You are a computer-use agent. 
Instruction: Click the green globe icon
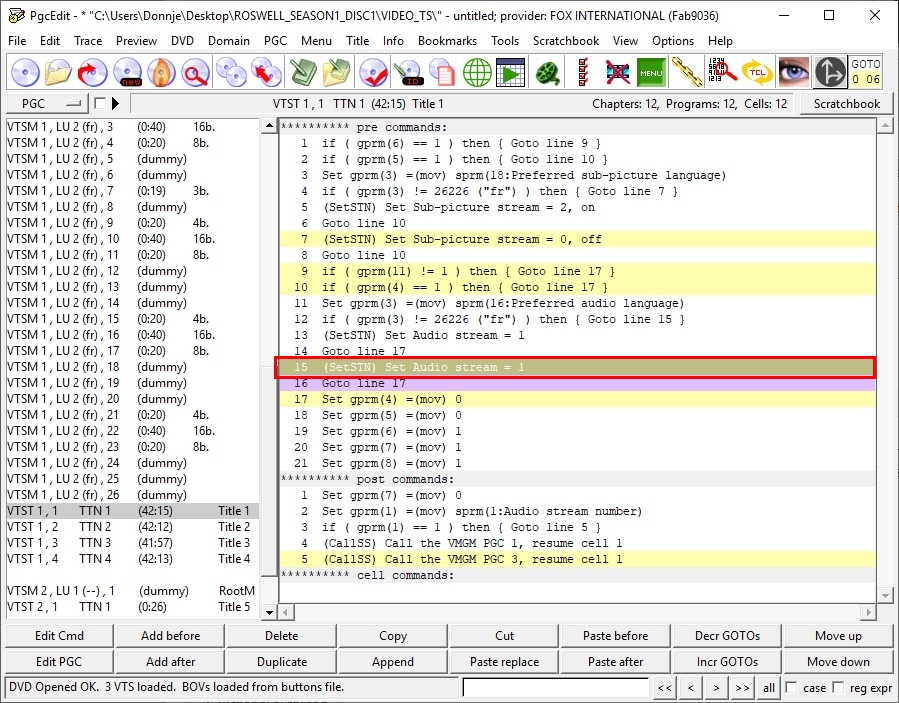pyautogui.click(x=477, y=72)
